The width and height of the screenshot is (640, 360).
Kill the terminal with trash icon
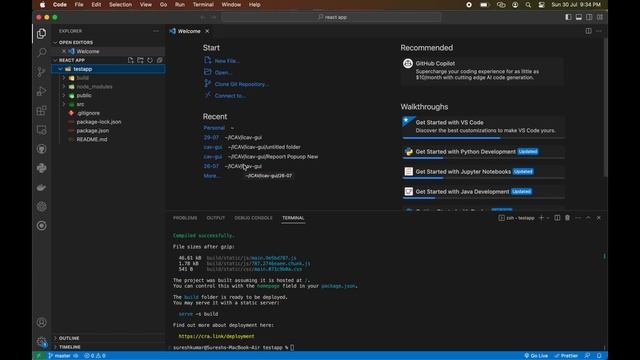pyautogui.click(x=567, y=218)
